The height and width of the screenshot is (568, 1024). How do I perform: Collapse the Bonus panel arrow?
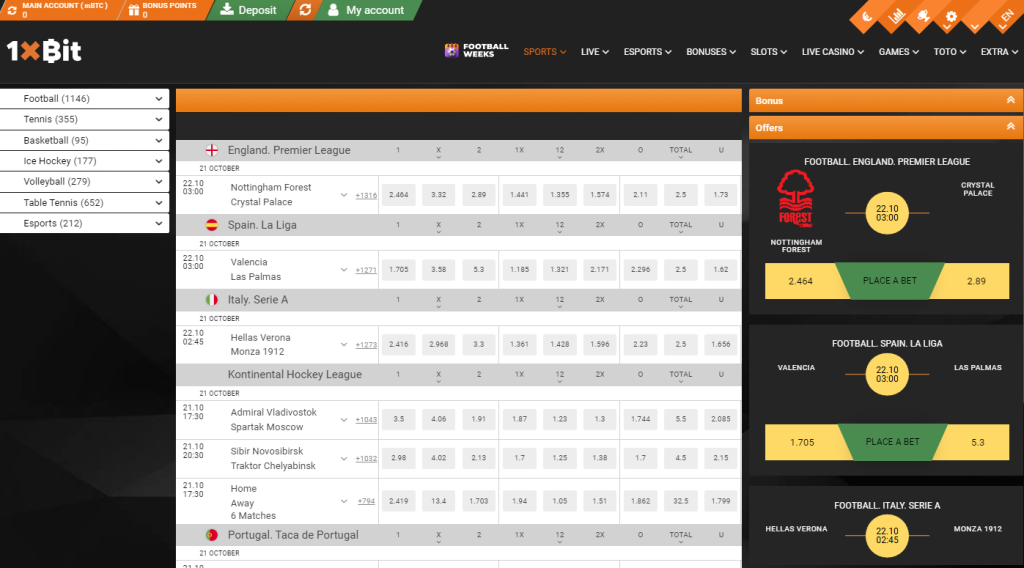[1010, 100]
